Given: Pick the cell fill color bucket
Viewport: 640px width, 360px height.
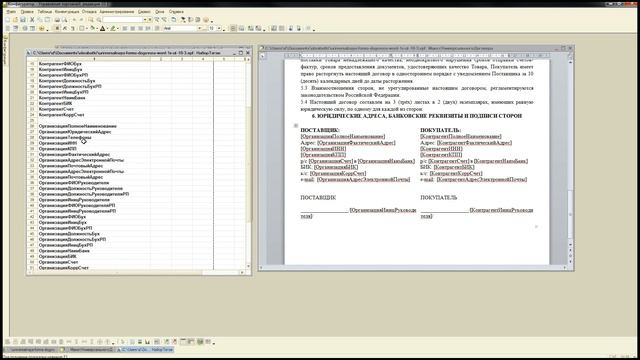Looking at the screenshot, I should pos(92,29).
